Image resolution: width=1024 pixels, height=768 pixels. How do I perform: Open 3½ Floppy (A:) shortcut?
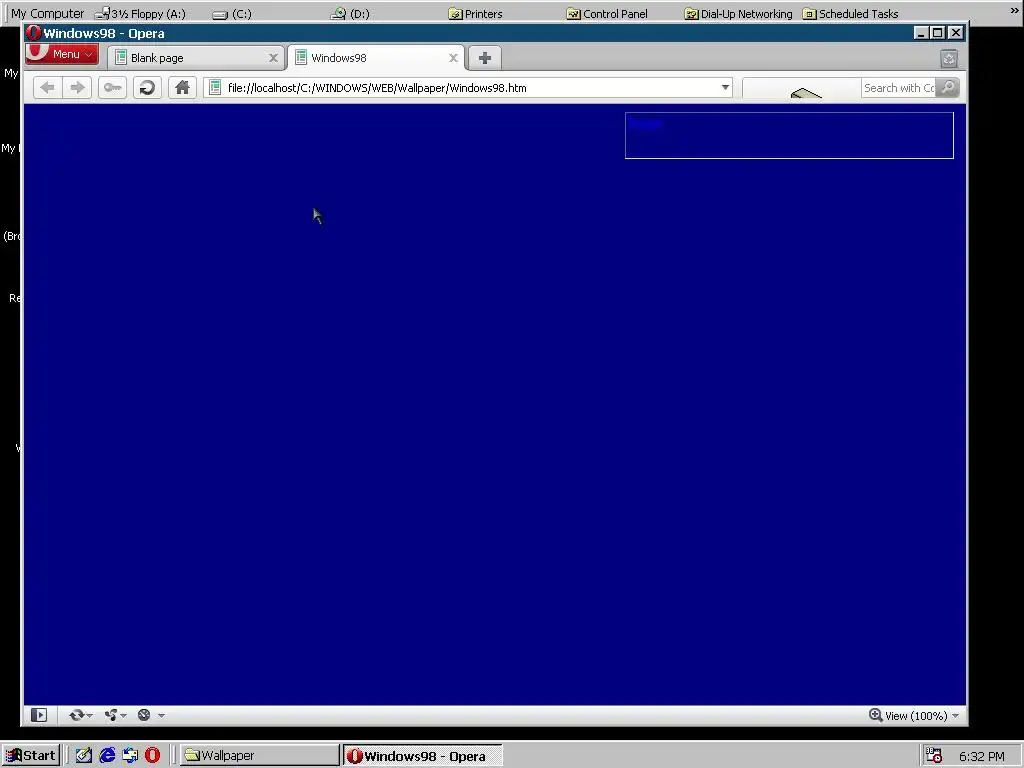(x=140, y=14)
